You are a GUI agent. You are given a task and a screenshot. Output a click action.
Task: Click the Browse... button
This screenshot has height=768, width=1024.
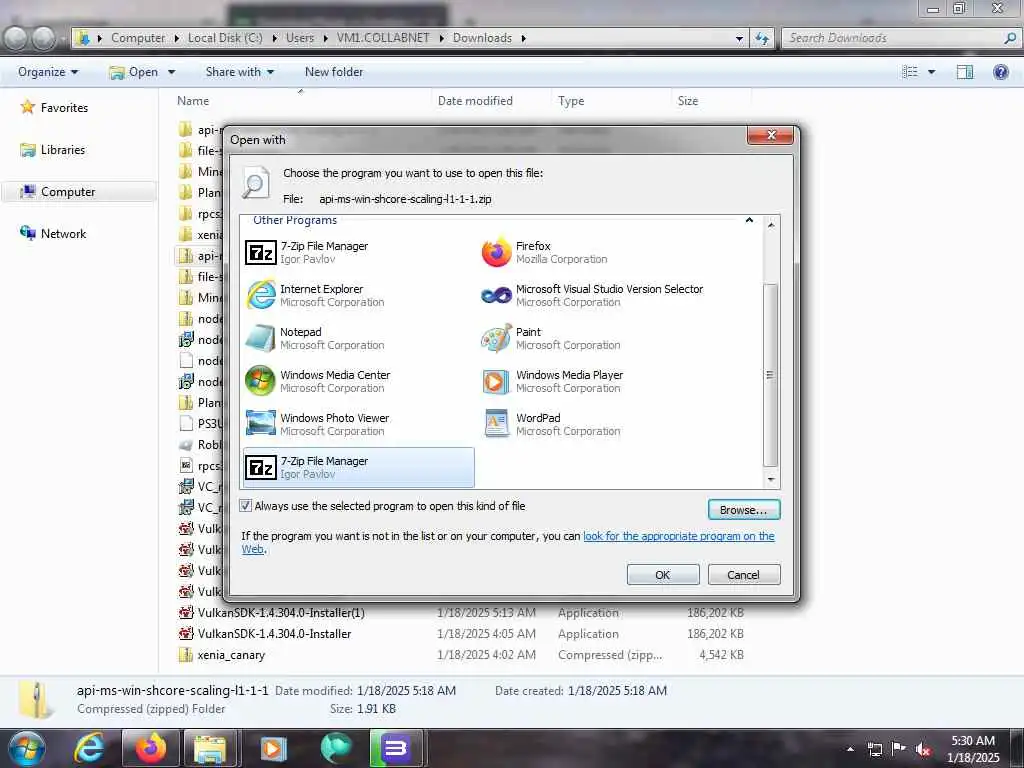[744, 509]
